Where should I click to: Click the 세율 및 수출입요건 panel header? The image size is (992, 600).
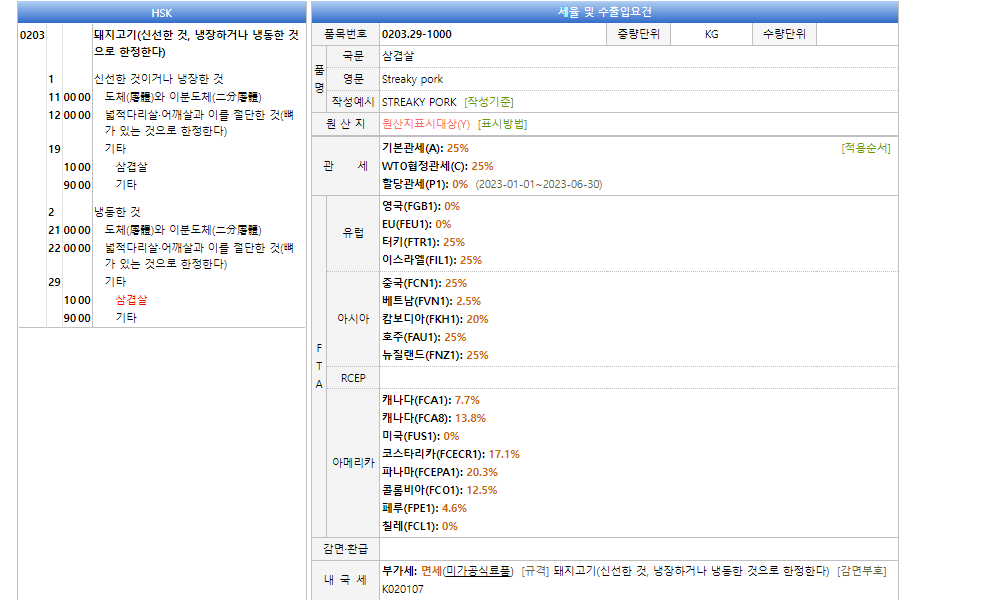[605, 12]
